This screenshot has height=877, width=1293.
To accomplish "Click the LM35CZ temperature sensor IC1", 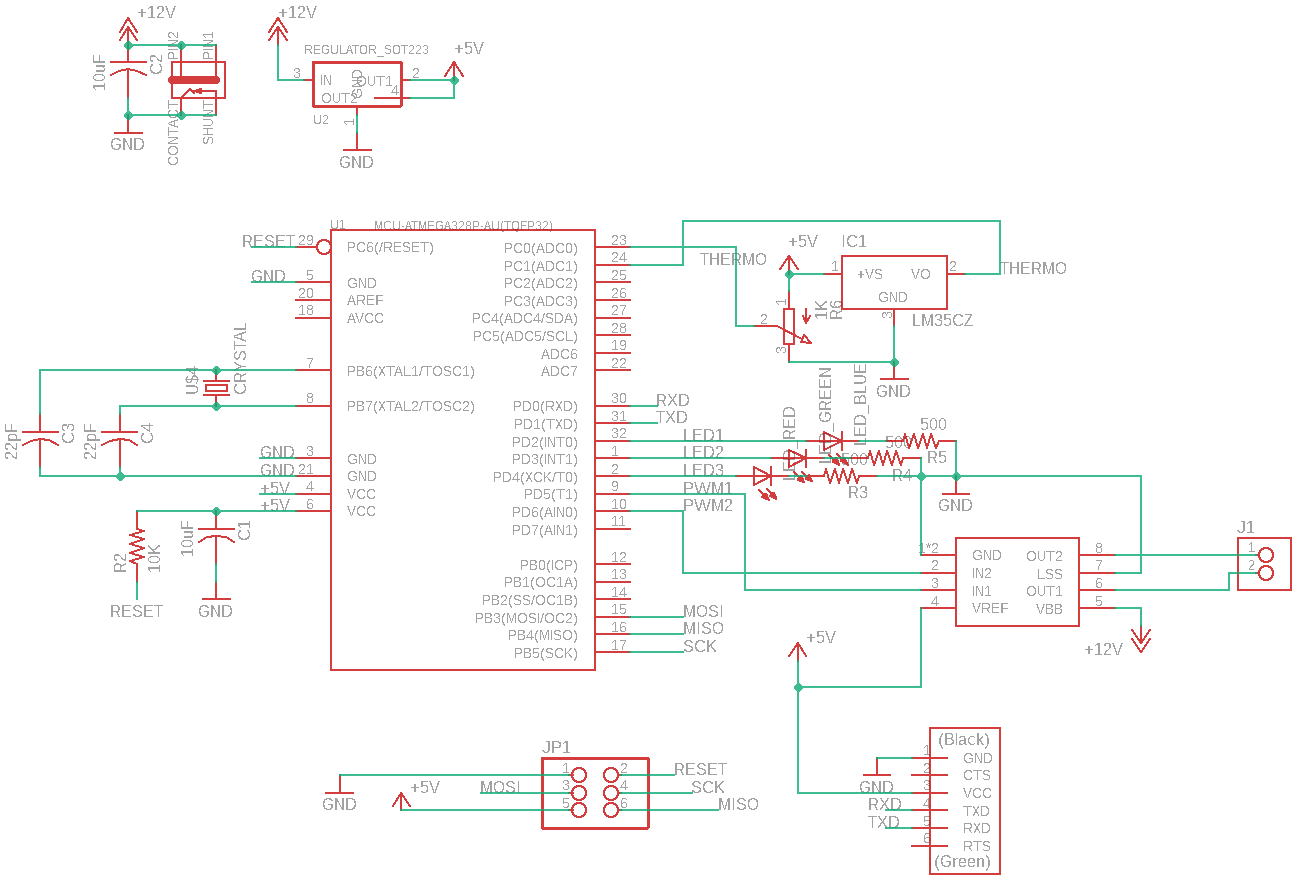I will point(893,282).
